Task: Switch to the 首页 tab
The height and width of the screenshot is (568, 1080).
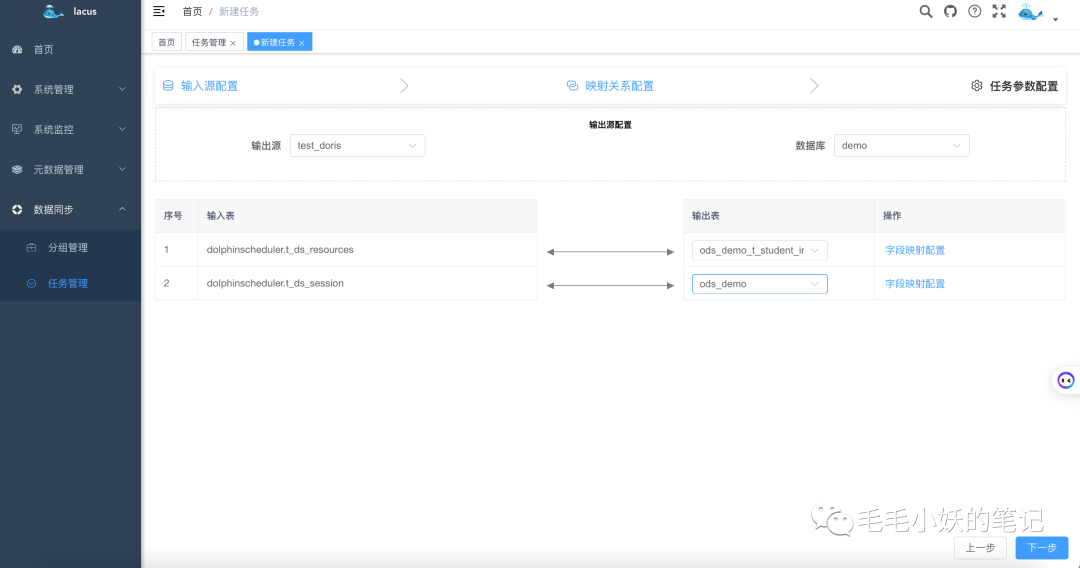Action: pyautogui.click(x=167, y=42)
